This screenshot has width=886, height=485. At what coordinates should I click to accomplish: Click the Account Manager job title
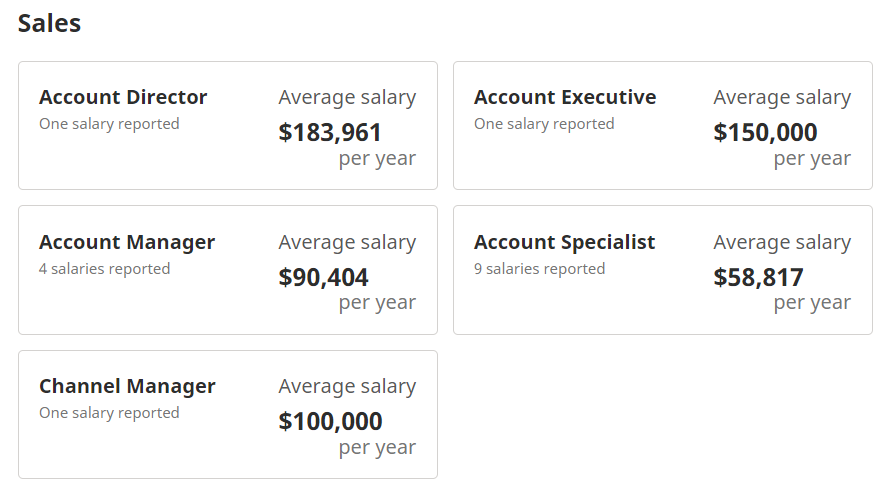click(x=127, y=242)
